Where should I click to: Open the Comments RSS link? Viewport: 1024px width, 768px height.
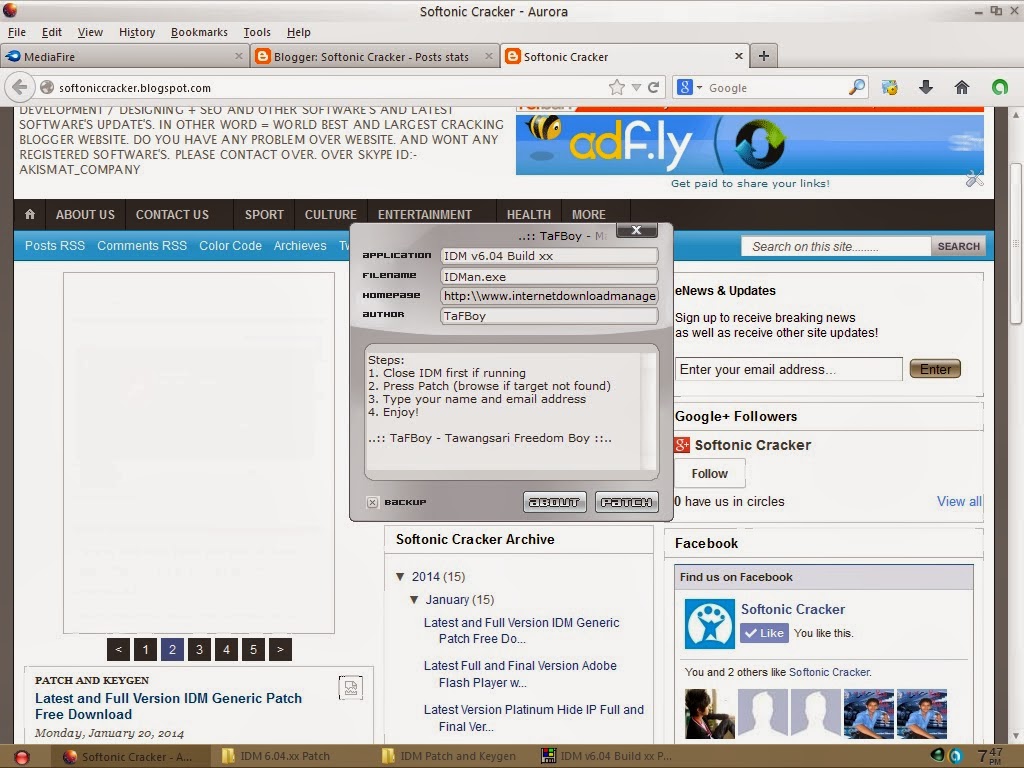[142, 246]
